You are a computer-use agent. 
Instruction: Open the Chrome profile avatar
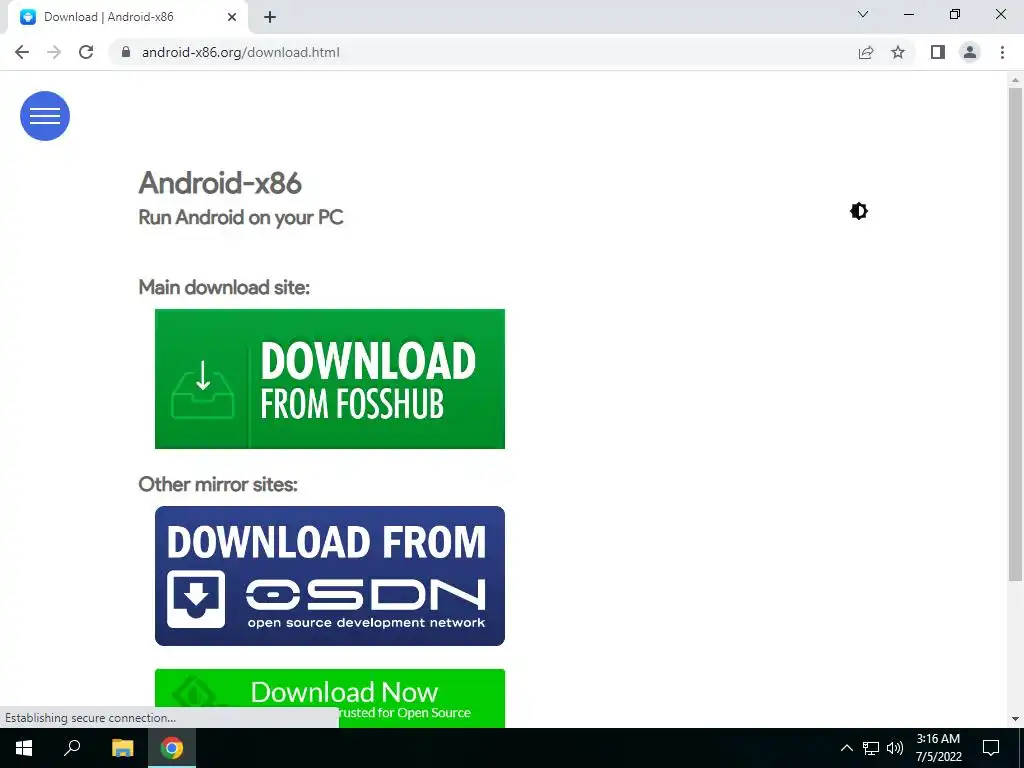(x=970, y=52)
